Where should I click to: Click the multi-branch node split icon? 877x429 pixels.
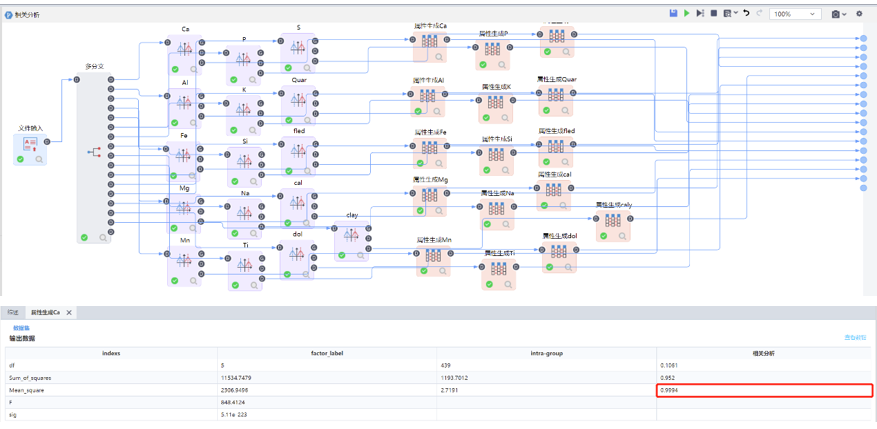pos(95,152)
